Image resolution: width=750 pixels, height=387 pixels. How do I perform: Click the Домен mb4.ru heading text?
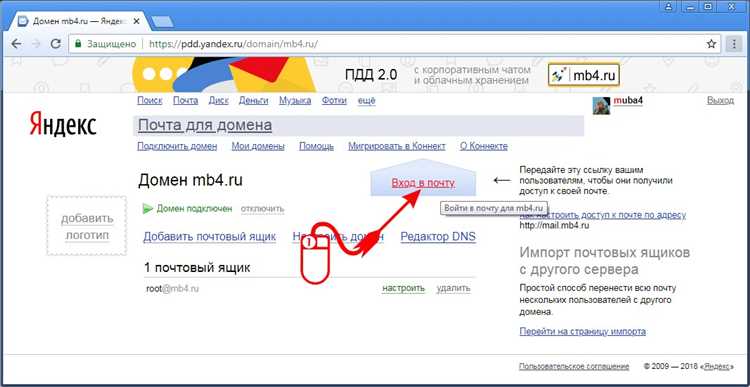point(190,180)
